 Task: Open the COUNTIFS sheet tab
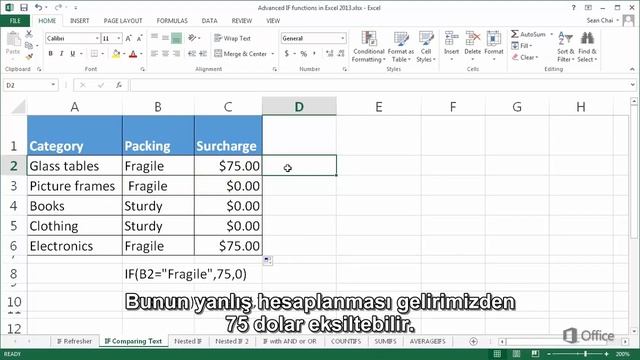[x=346, y=341]
